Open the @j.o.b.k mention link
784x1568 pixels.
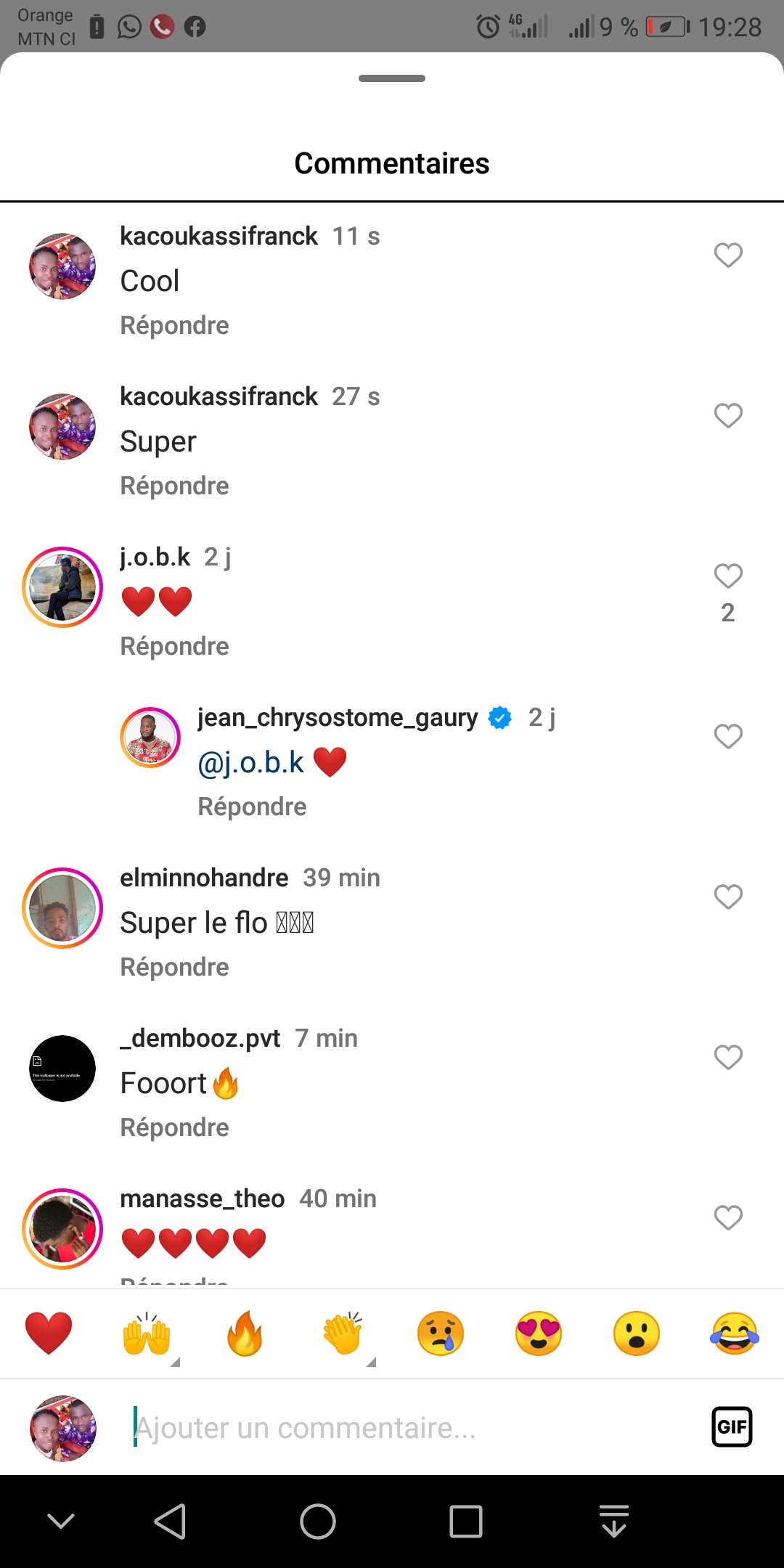(251, 763)
